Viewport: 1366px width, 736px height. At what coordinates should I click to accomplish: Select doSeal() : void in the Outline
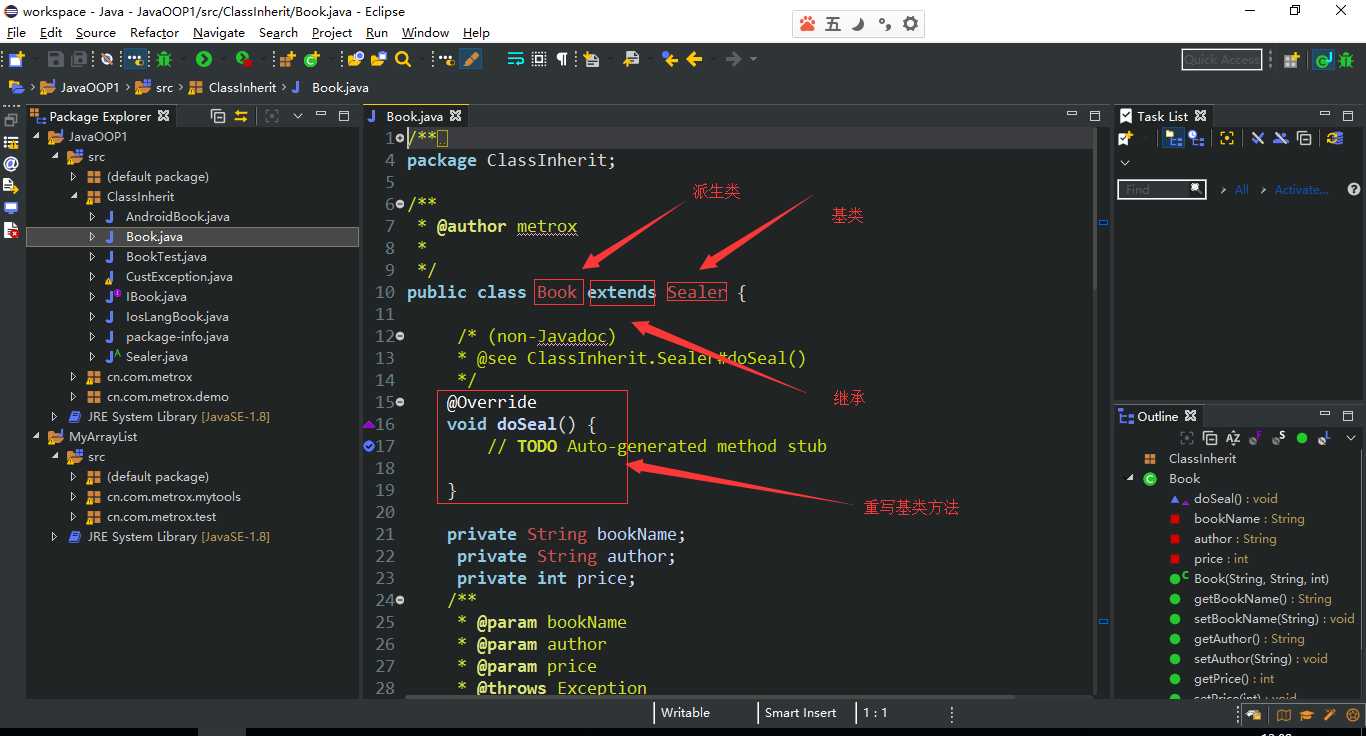pos(1235,499)
